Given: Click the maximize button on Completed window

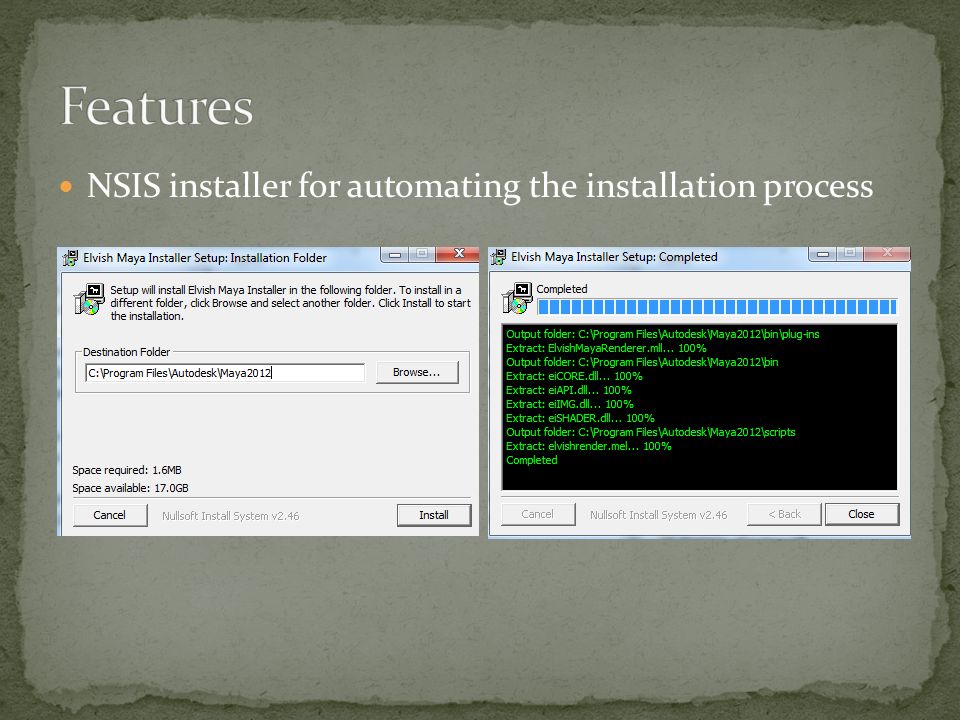Looking at the screenshot, I should click(x=850, y=253).
